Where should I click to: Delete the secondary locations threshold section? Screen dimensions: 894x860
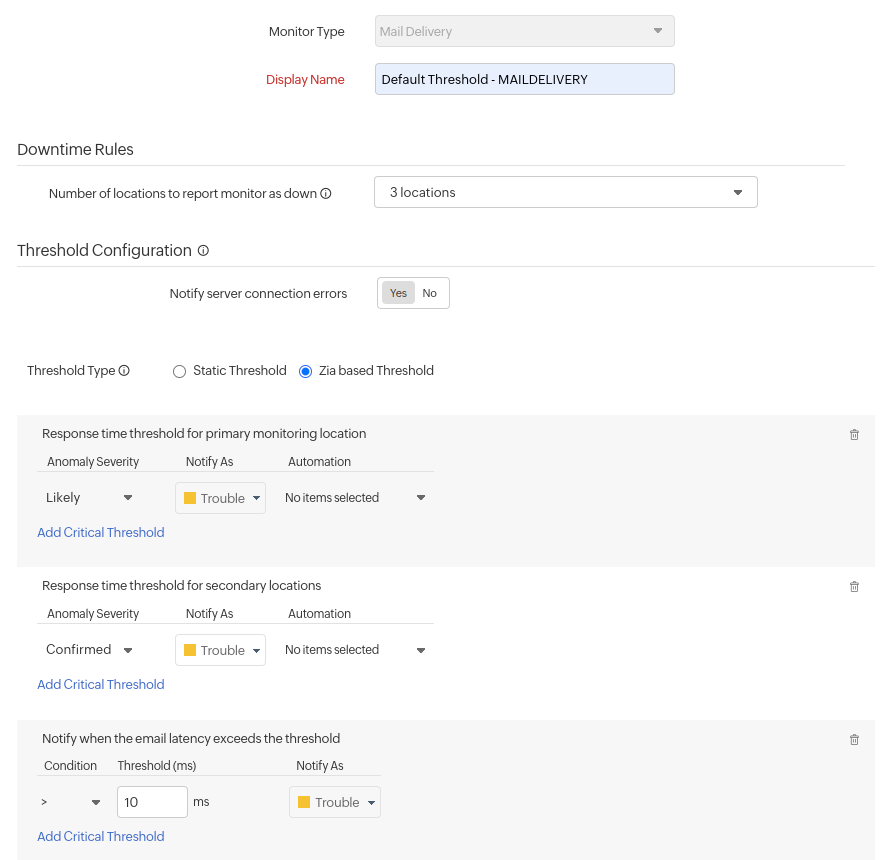click(x=854, y=587)
